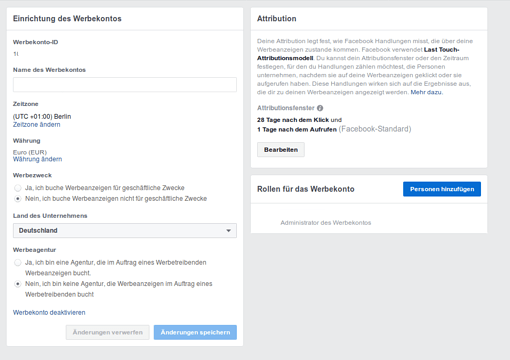Image resolution: width=510 pixels, height=360 pixels.
Task: Select 'Ja, geschäftliche Zwecke' radio option
Action: point(18,188)
